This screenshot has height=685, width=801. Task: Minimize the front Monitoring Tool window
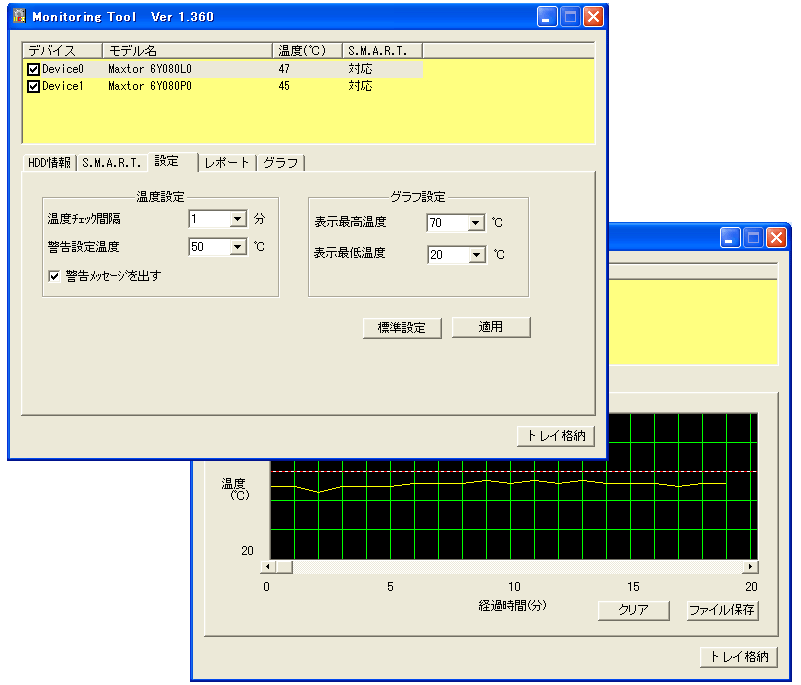[x=547, y=17]
